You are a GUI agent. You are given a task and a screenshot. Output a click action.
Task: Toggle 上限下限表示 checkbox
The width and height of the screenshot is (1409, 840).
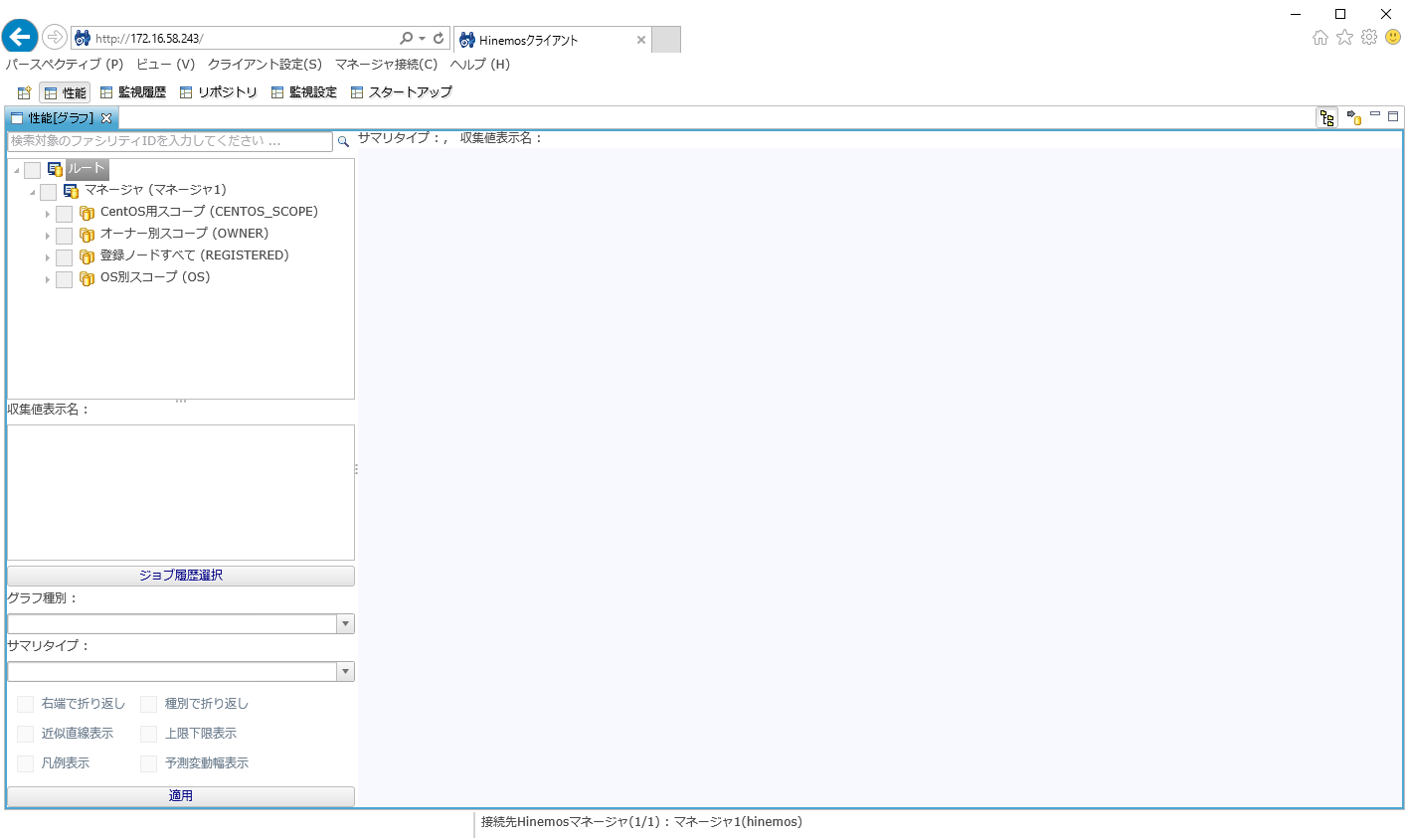tap(149, 734)
